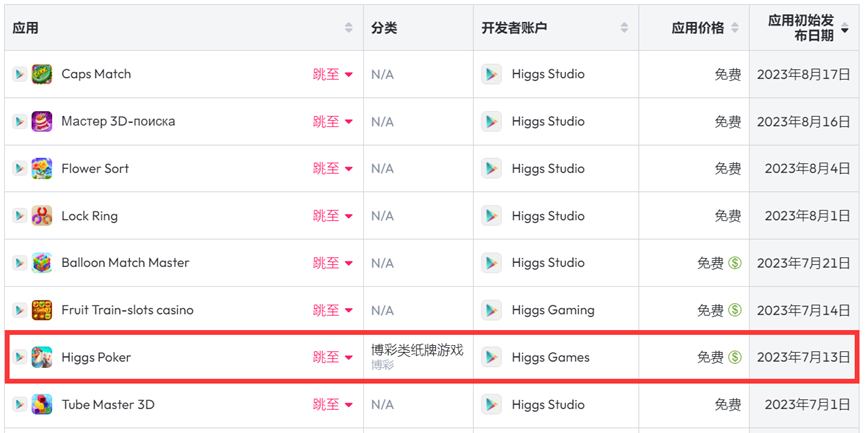This screenshot has width=865, height=433.
Task: Open the Balloon Match Master app link
Action: (x=125, y=263)
